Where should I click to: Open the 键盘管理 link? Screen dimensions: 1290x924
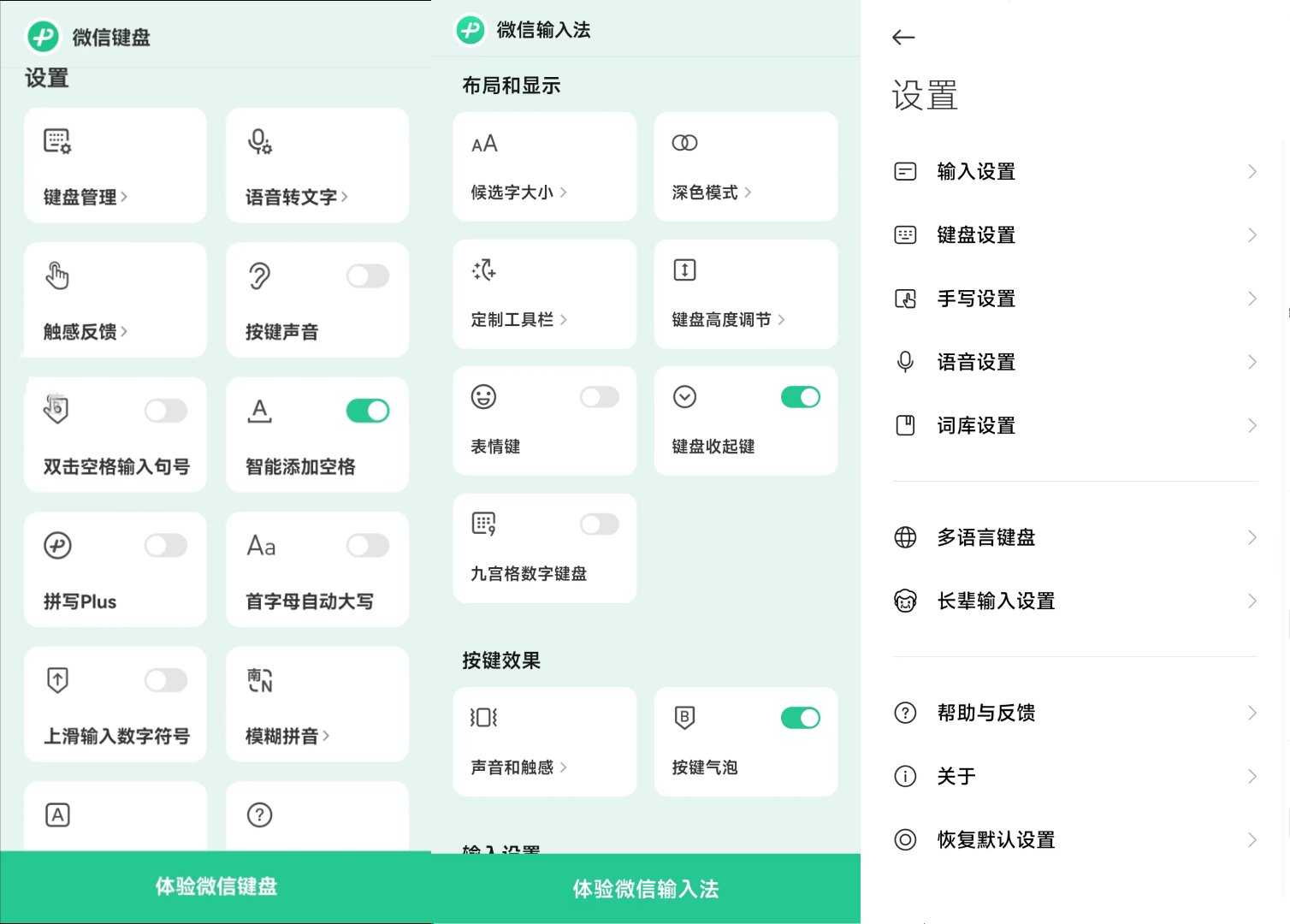tap(86, 197)
